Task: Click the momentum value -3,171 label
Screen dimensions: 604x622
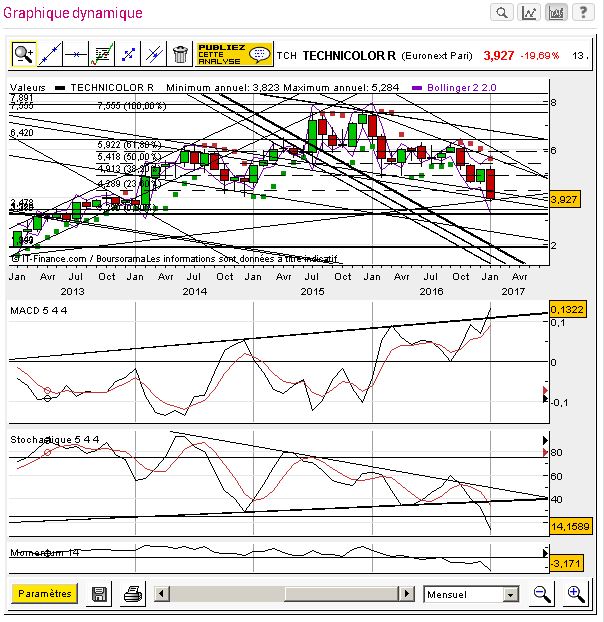Action: click(x=566, y=563)
